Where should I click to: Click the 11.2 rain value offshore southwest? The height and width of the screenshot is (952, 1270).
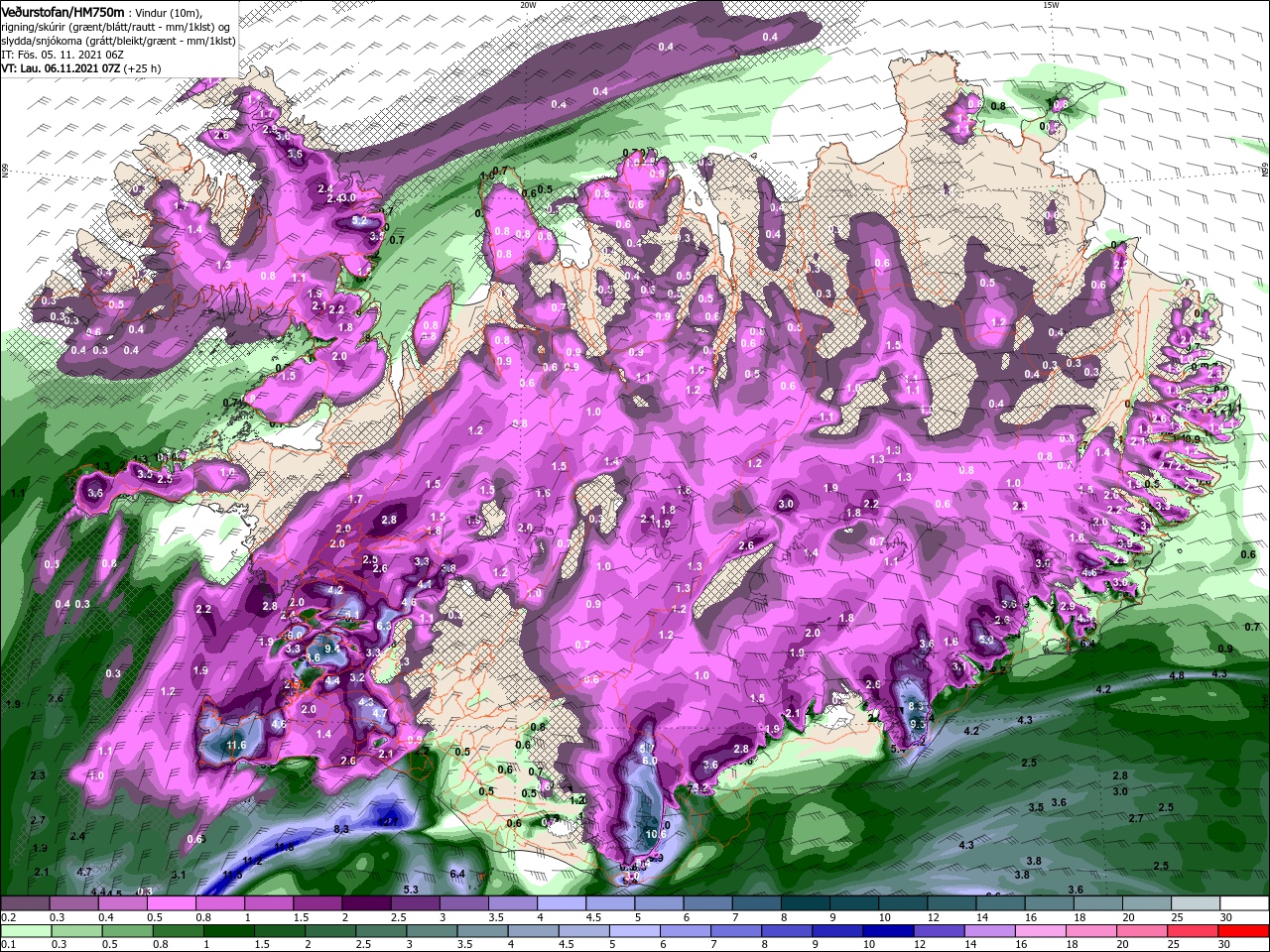point(252,860)
